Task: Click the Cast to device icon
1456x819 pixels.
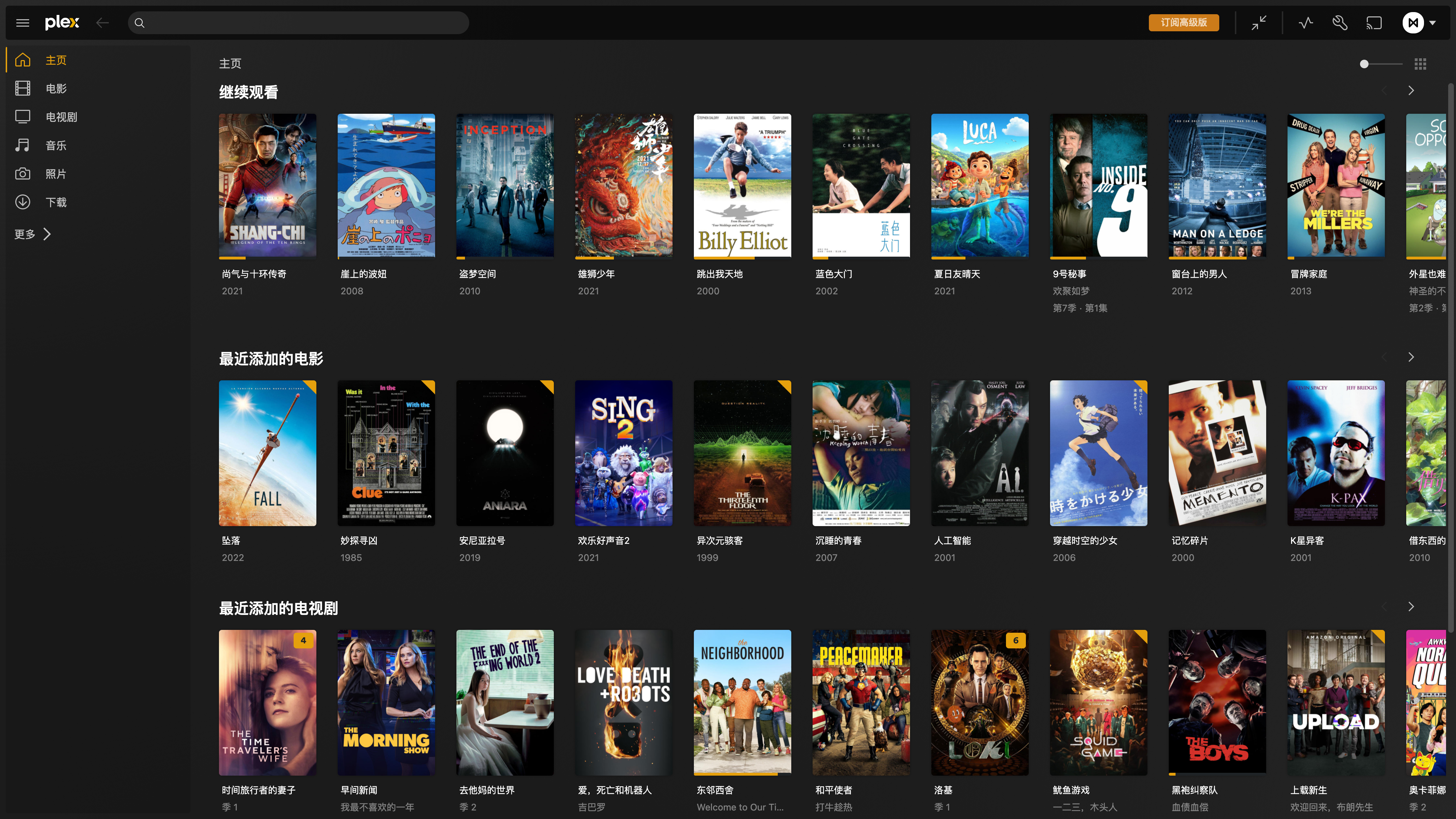Action: [1374, 23]
